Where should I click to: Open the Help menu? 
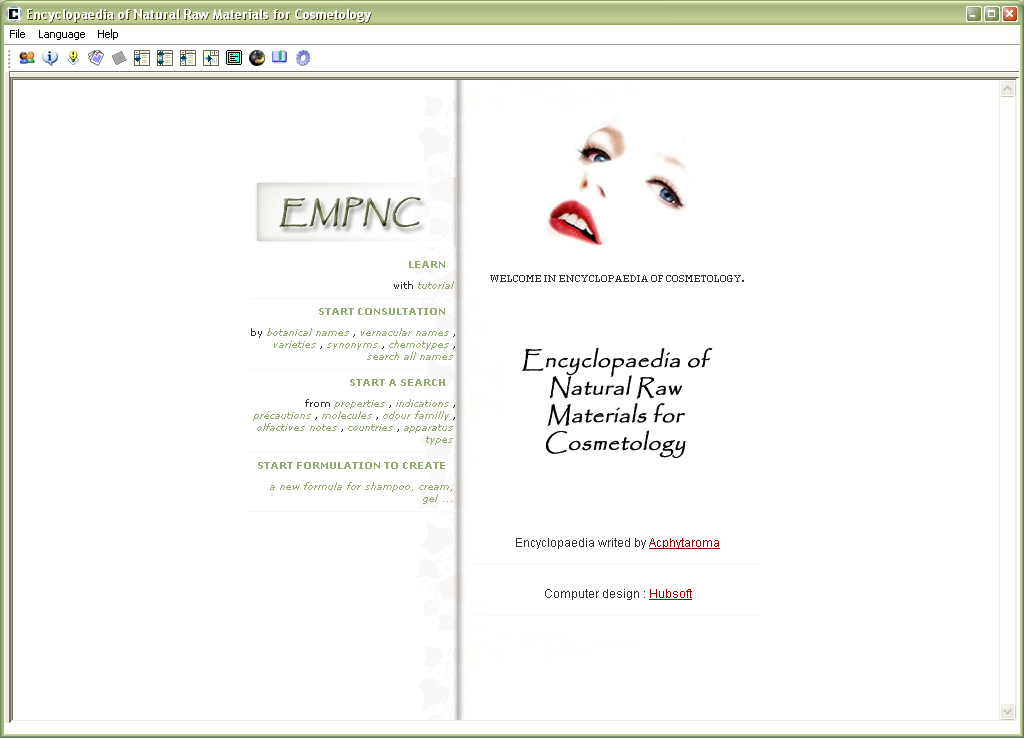(108, 34)
